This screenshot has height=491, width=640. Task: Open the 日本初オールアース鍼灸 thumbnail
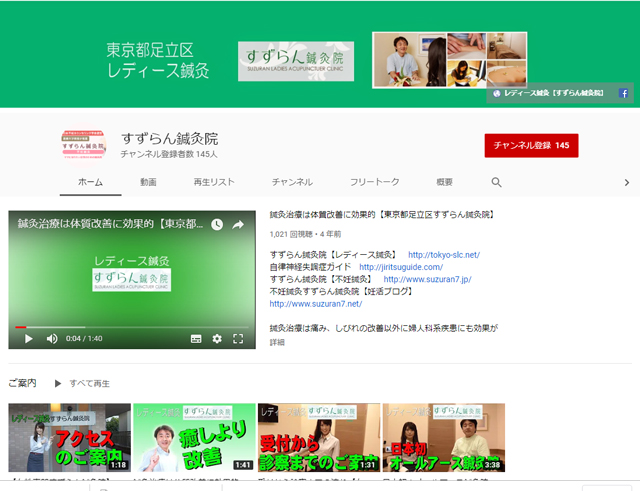(444, 438)
